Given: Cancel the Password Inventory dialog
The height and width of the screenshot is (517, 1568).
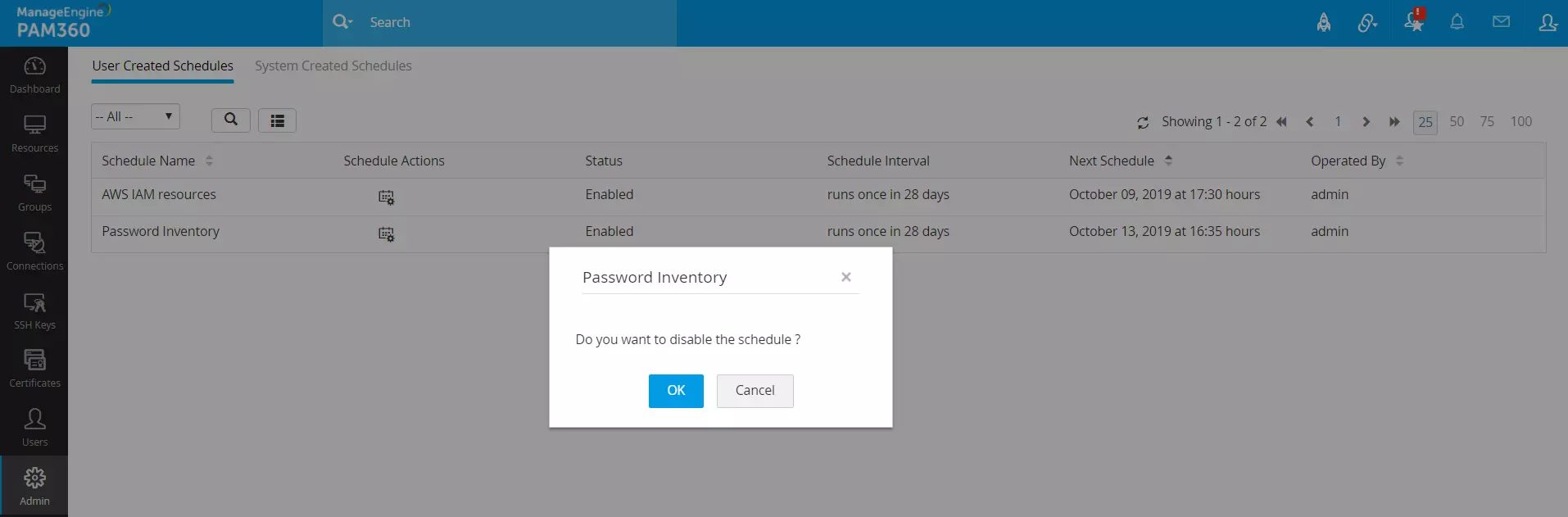Looking at the screenshot, I should (754, 391).
